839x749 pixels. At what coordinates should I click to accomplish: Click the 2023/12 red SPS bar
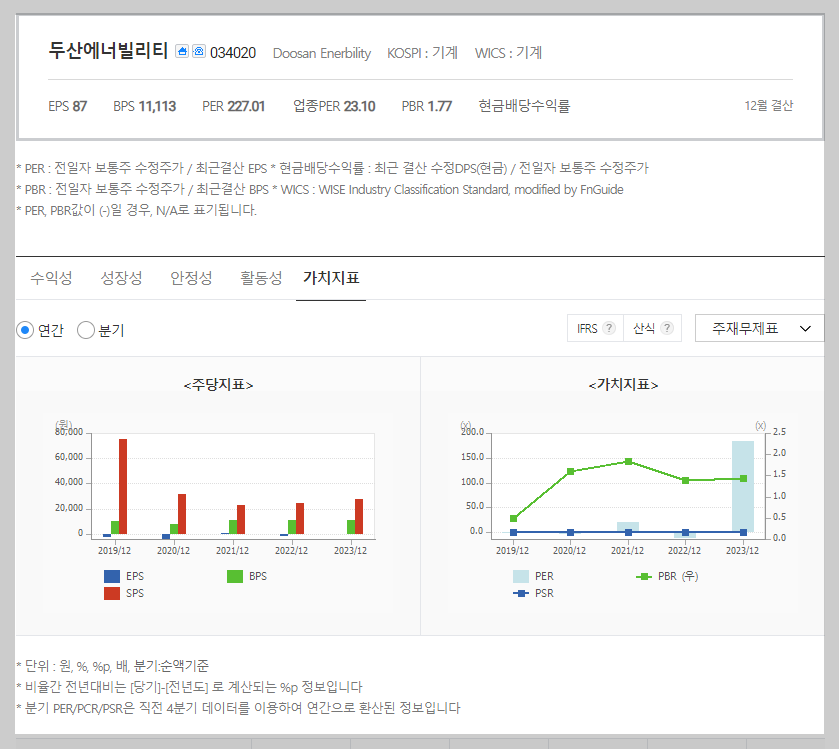coord(359,516)
